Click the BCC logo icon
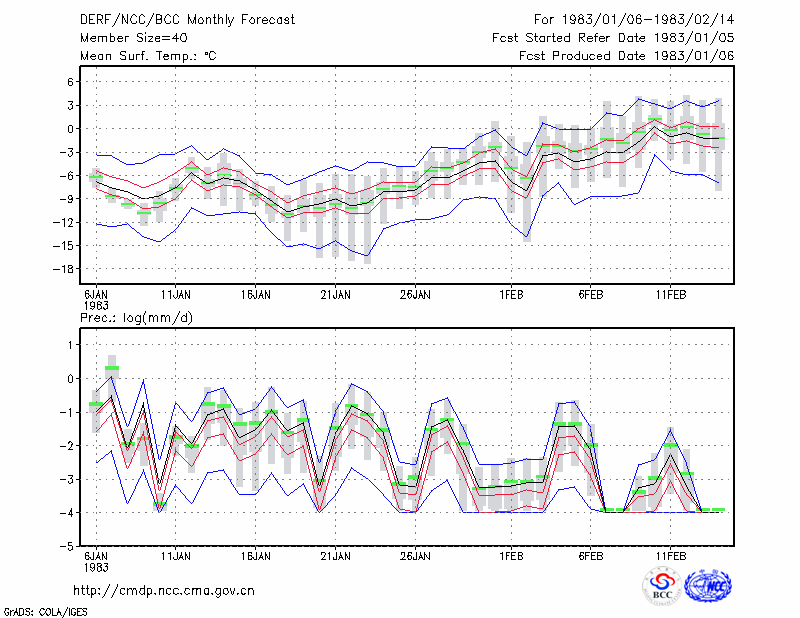Image resolution: width=800 pixels, height=618 pixels. [x=662, y=586]
